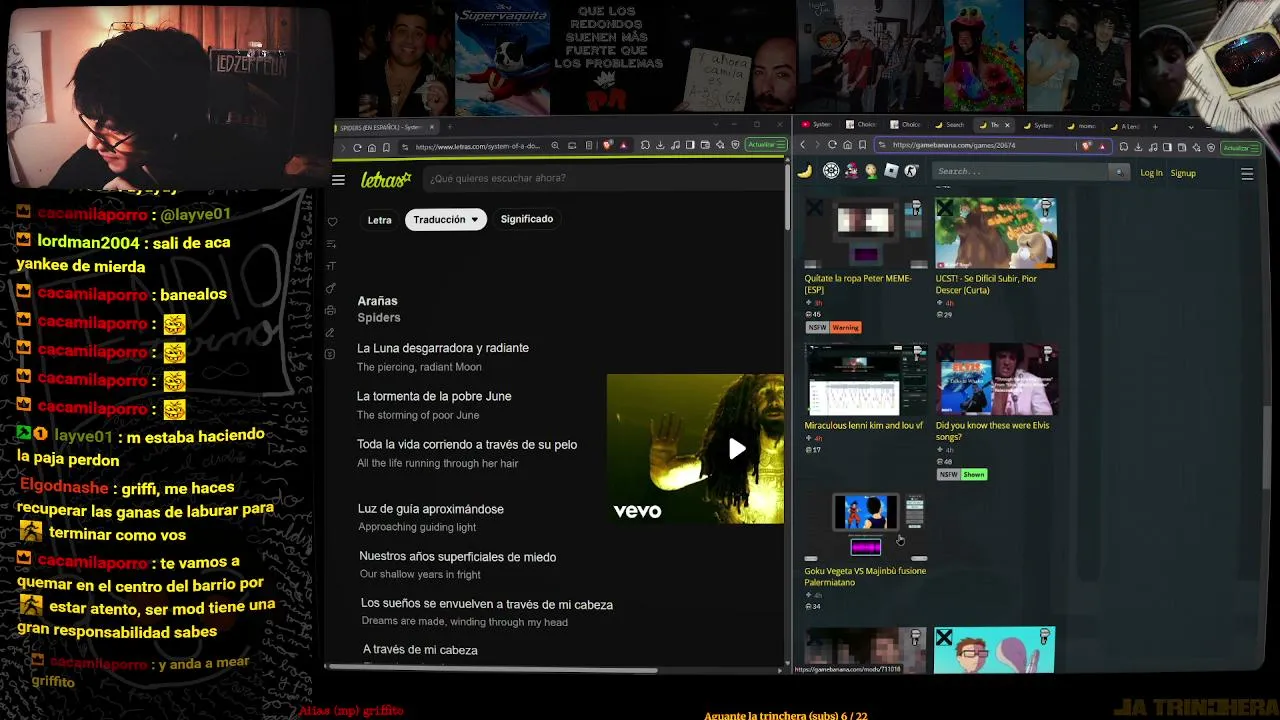Click the green Shown tag under Elvis songs
Image resolution: width=1280 pixels, height=720 pixels.
point(974,475)
